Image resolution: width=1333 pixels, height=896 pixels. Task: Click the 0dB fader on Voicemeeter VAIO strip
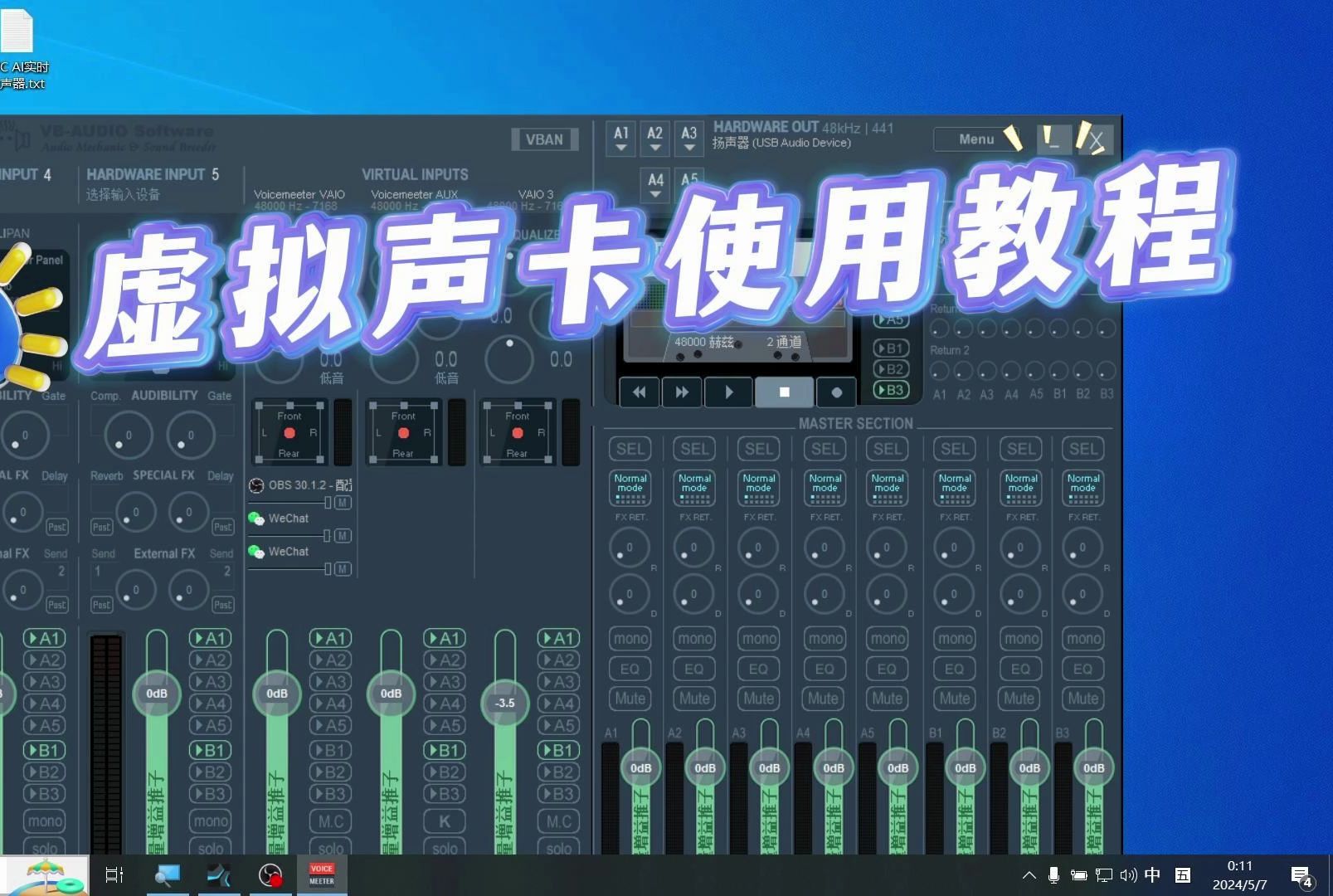[277, 693]
